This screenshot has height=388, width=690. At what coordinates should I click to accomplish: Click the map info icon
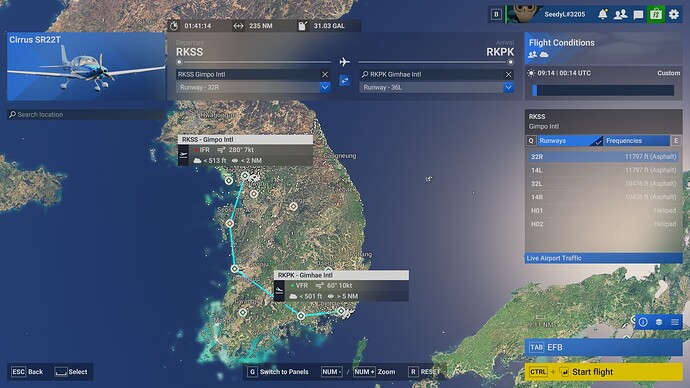[643, 322]
